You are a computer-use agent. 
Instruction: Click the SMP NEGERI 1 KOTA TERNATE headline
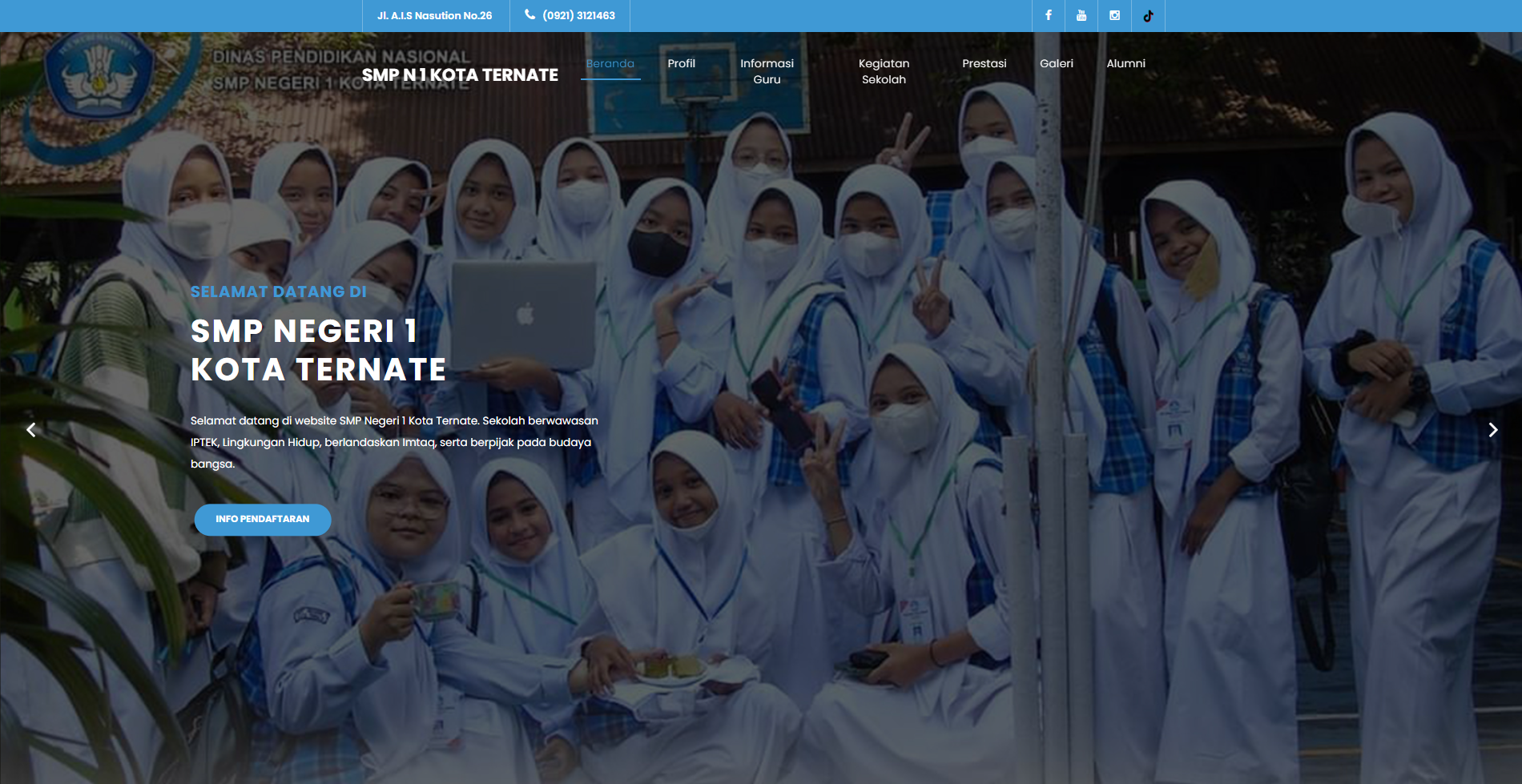click(x=318, y=350)
